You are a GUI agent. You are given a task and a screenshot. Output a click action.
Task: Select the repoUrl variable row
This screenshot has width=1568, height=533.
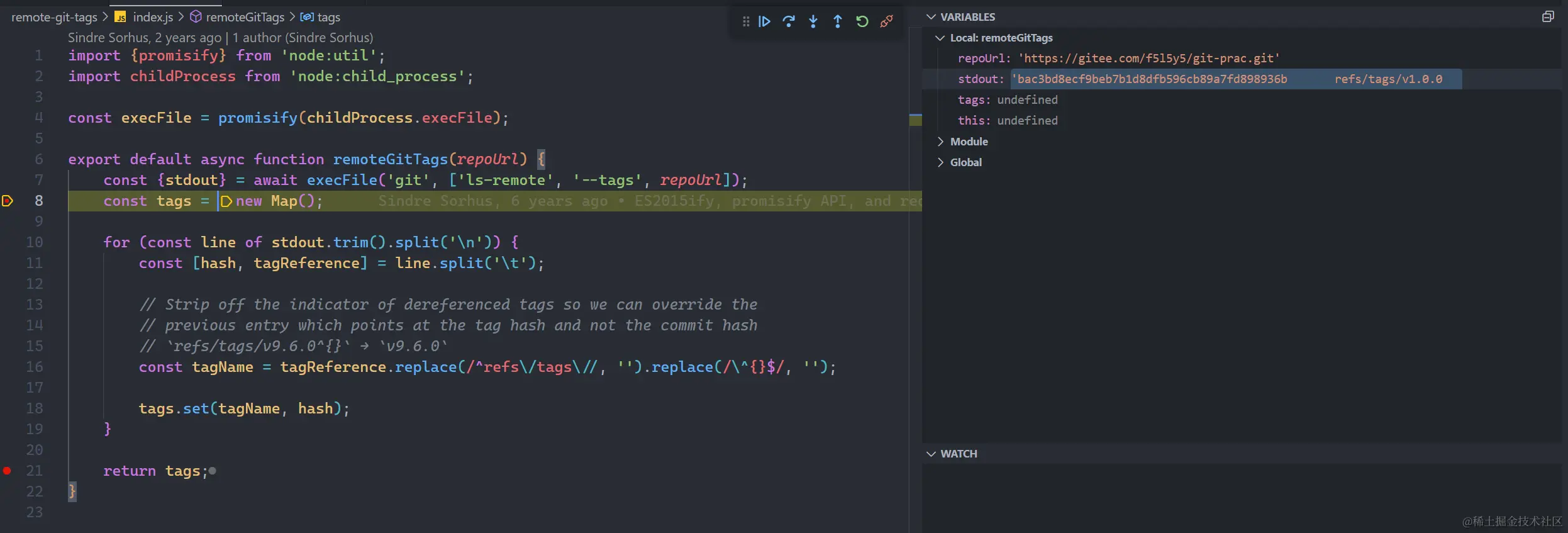coord(1242,59)
